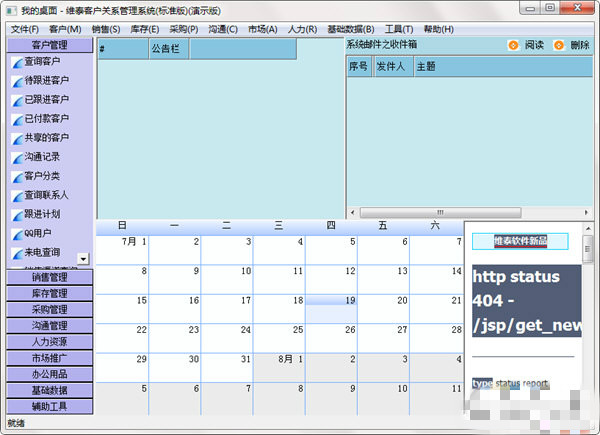
Task: Open the 帮助(H) menu
Action: 439,29
